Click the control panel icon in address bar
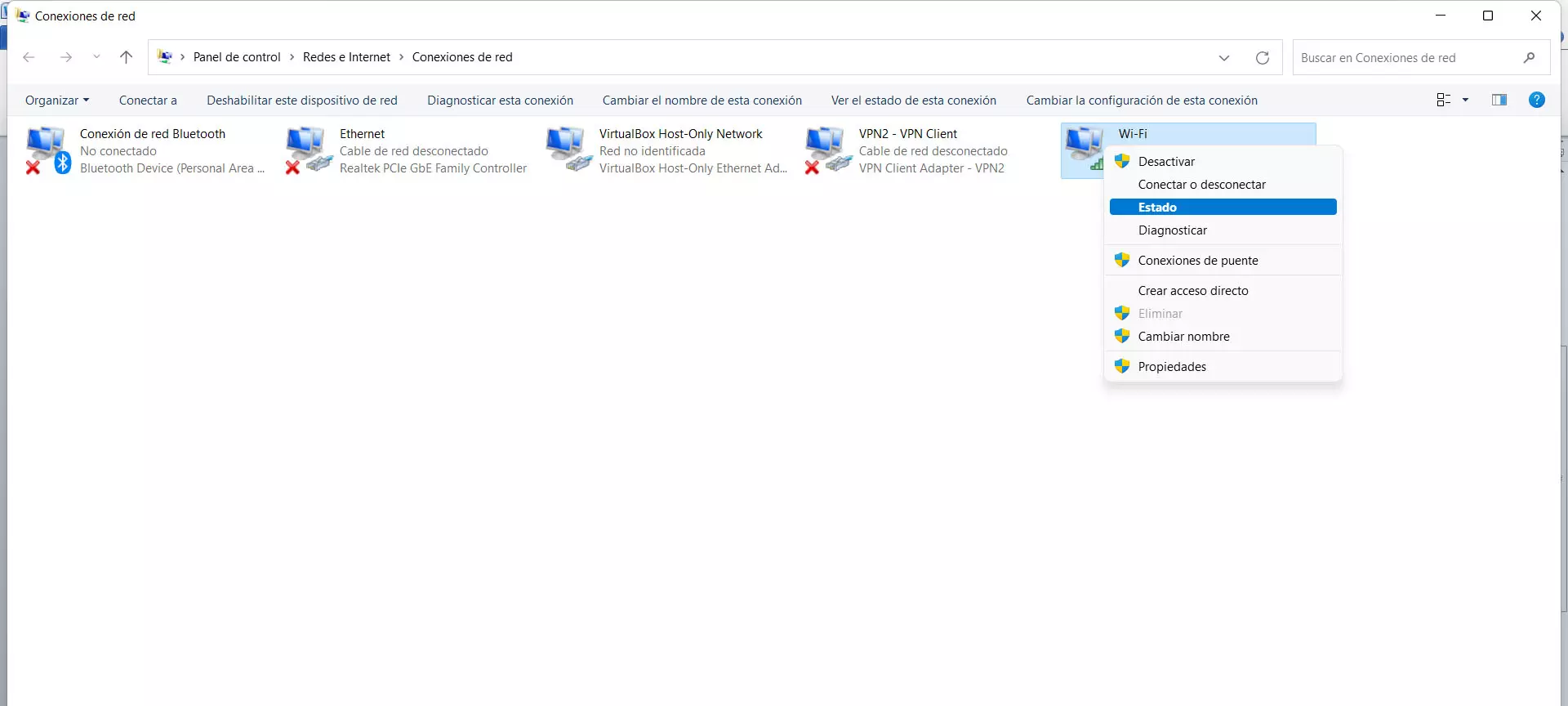The width and height of the screenshot is (1568, 706). (x=165, y=57)
